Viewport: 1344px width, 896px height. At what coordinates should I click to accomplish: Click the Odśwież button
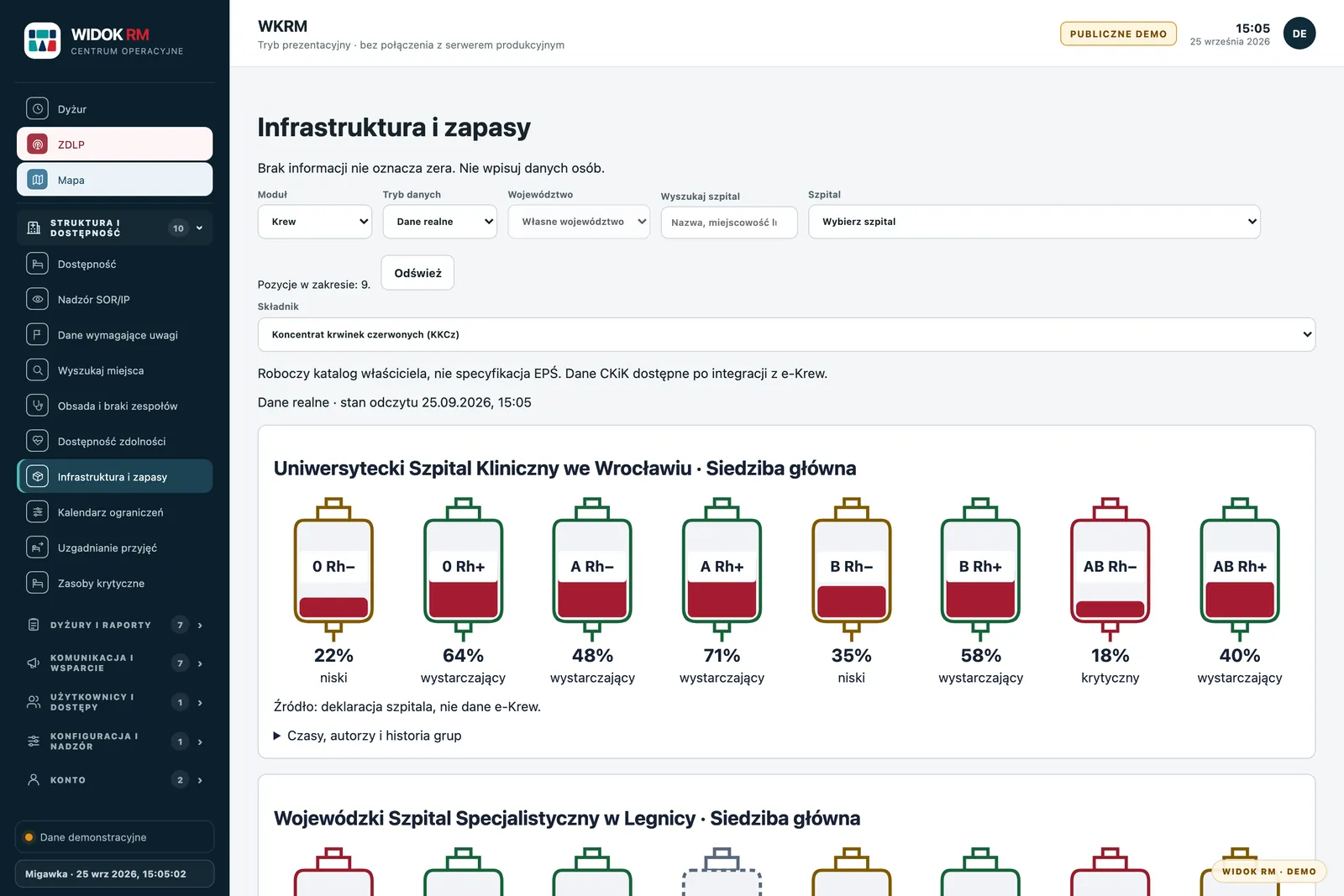417,273
